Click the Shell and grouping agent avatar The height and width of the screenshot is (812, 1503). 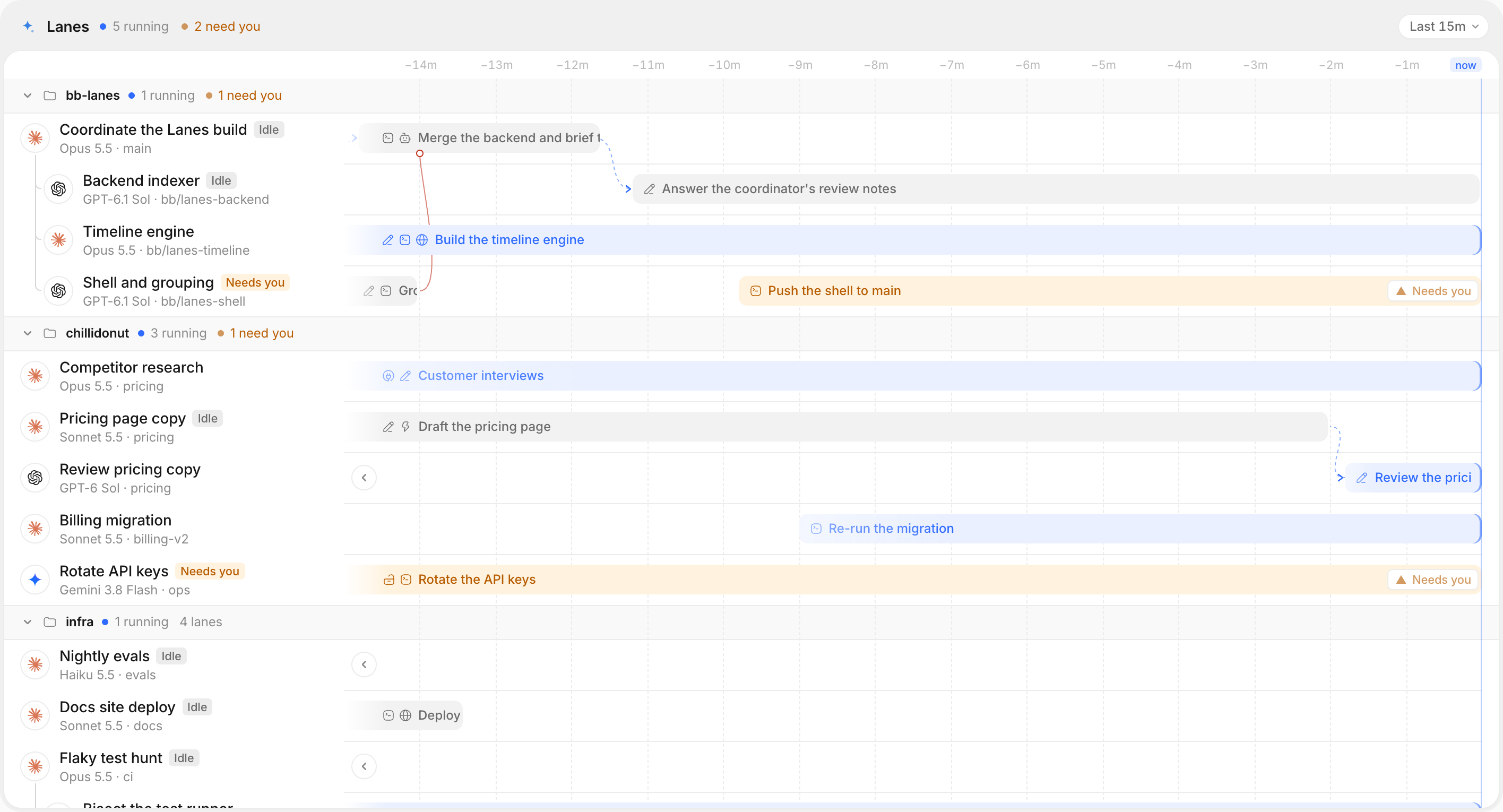(58, 291)
